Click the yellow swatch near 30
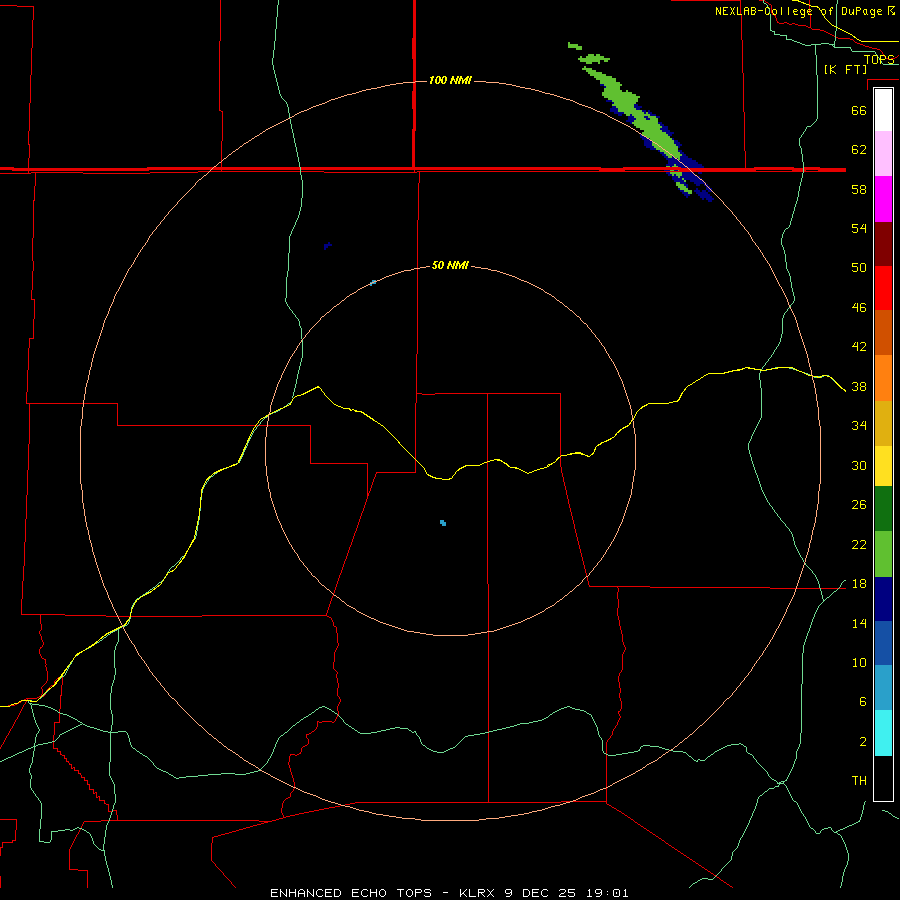This screenshot has width=900, height=900. point(883,465)
